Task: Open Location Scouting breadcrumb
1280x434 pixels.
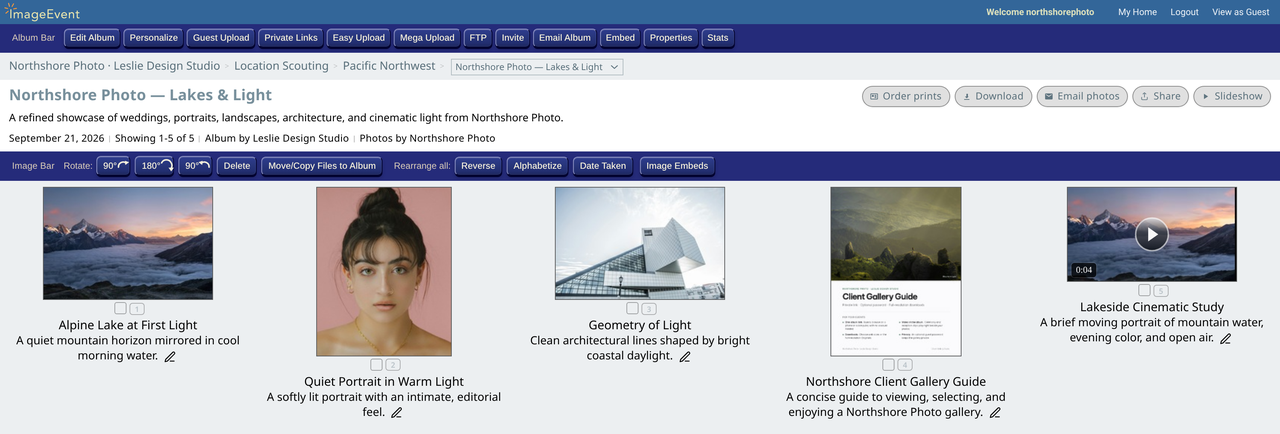Action: pos(281,66)
